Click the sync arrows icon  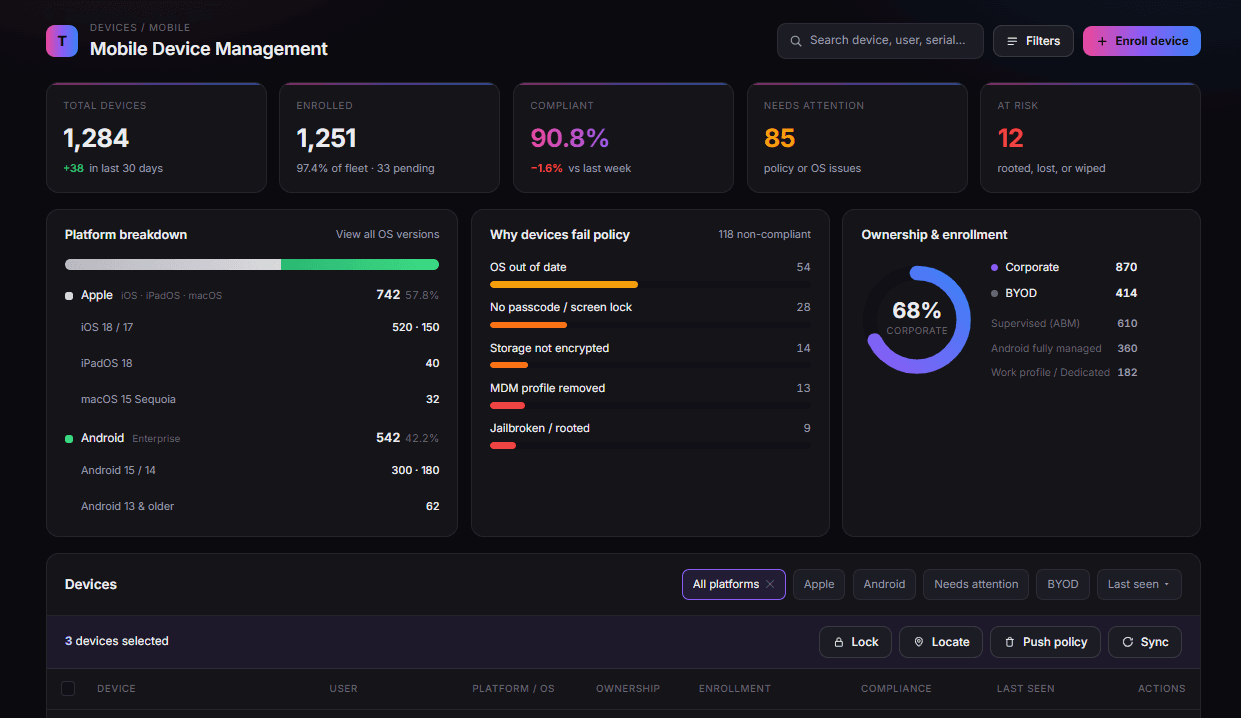(1128, 642)
